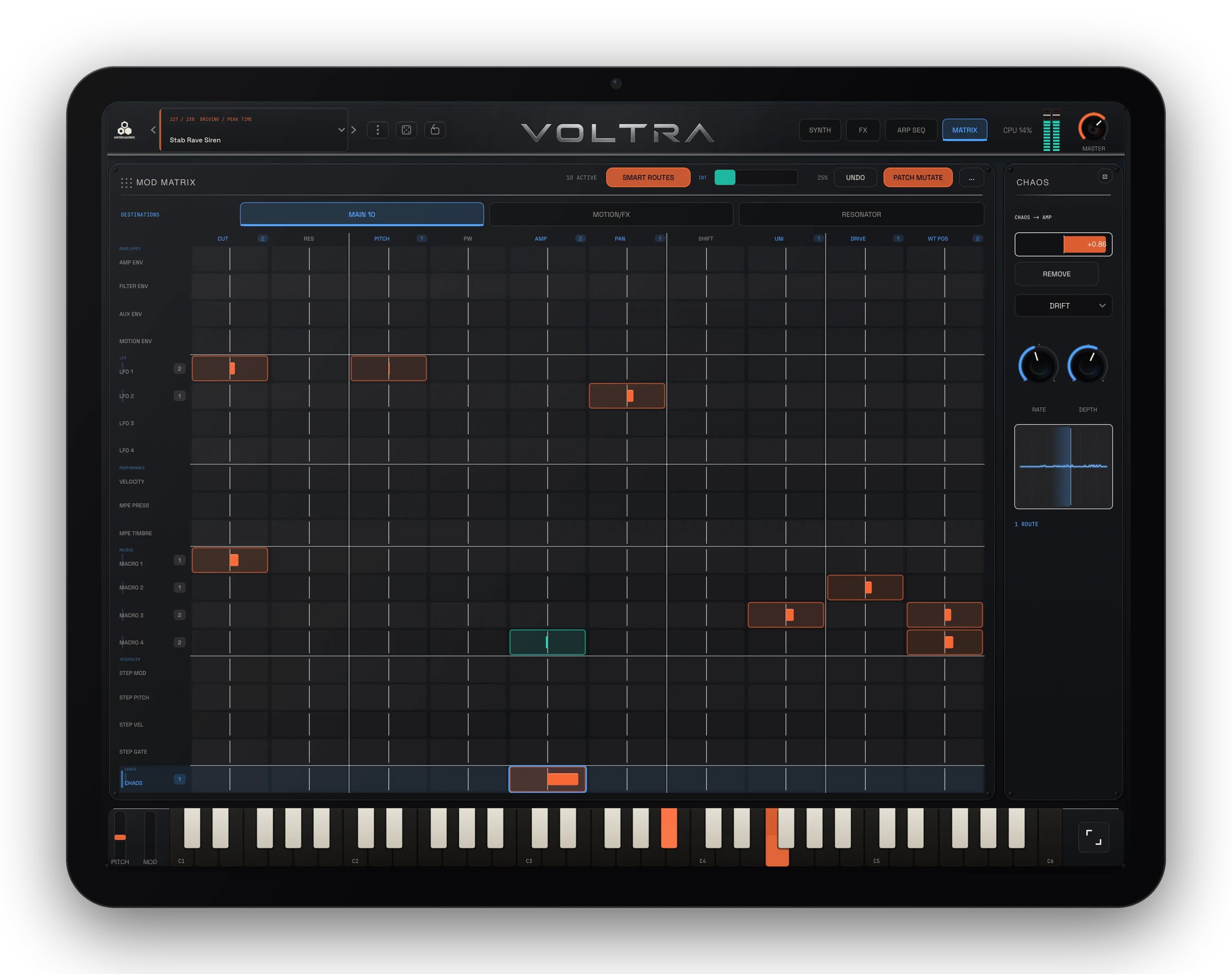Click the dice randomize preset icon
This screenshot has width=1232, height=974.
406,130
